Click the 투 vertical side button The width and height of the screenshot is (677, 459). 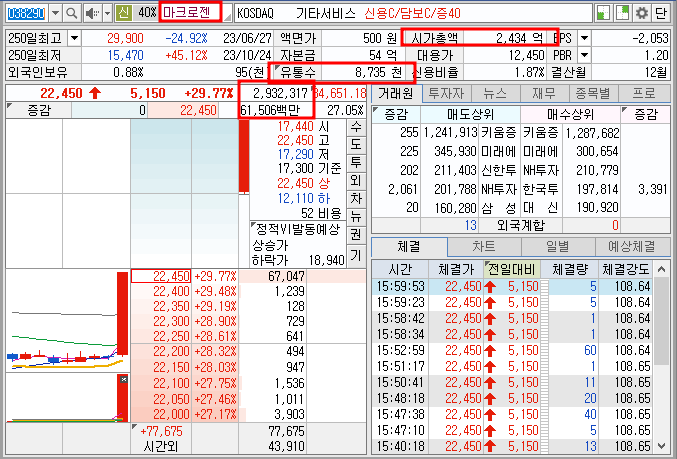tap(356, 162)
